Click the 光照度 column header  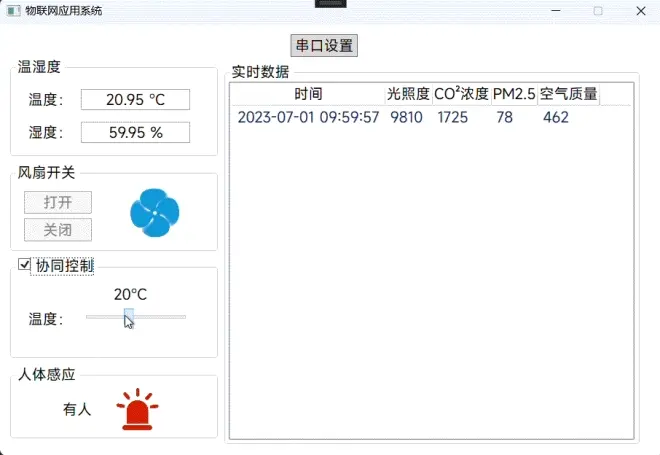408,94
